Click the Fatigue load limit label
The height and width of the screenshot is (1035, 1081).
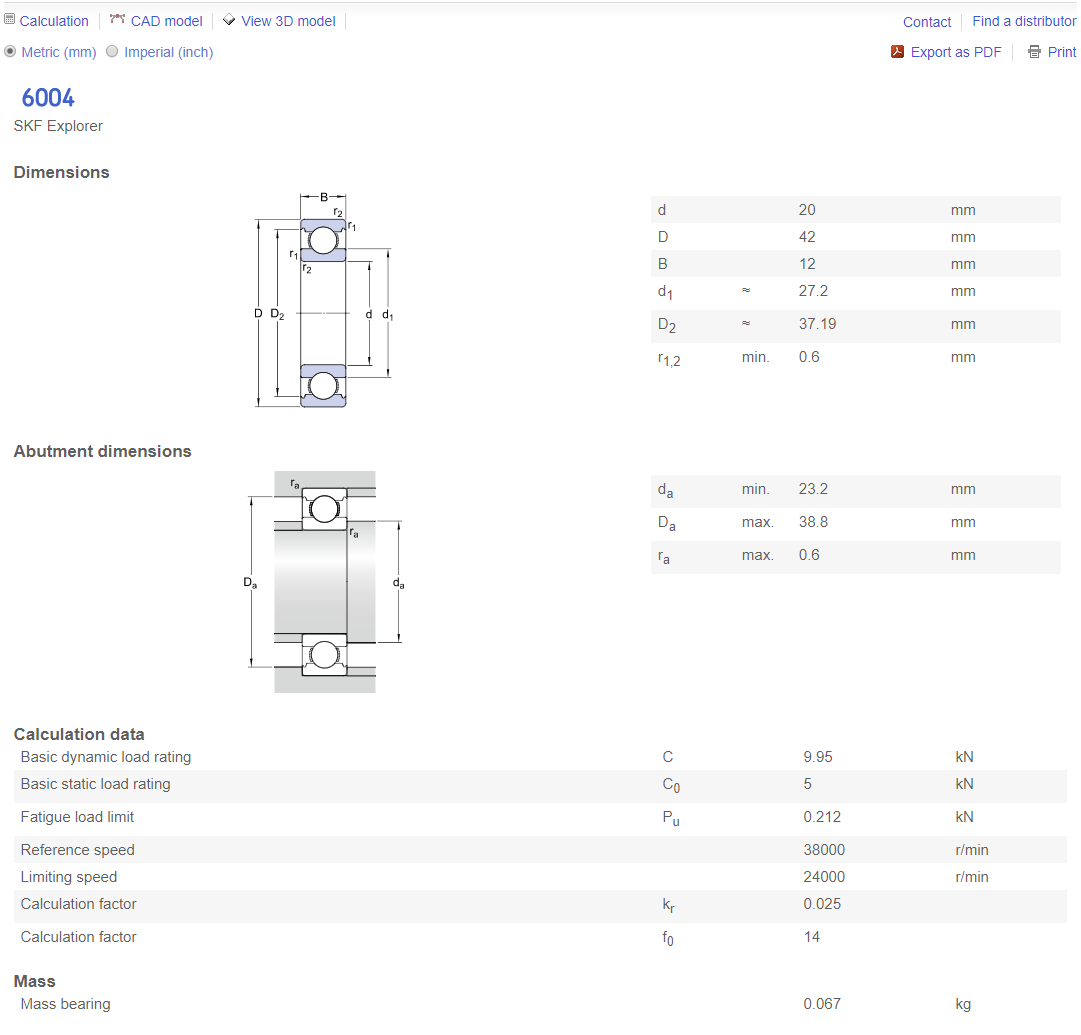pos(77,817)
